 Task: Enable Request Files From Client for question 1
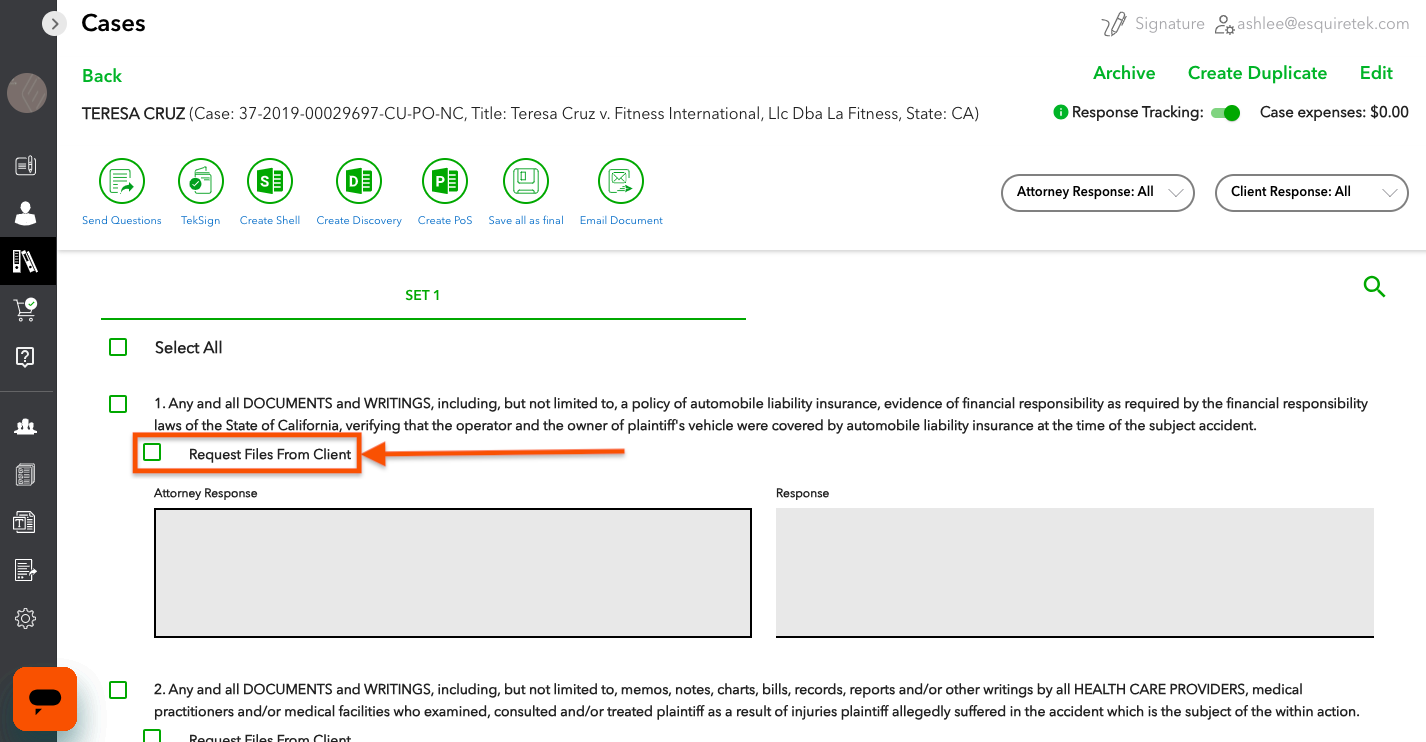pyautogui.click(x=152, y=452)
